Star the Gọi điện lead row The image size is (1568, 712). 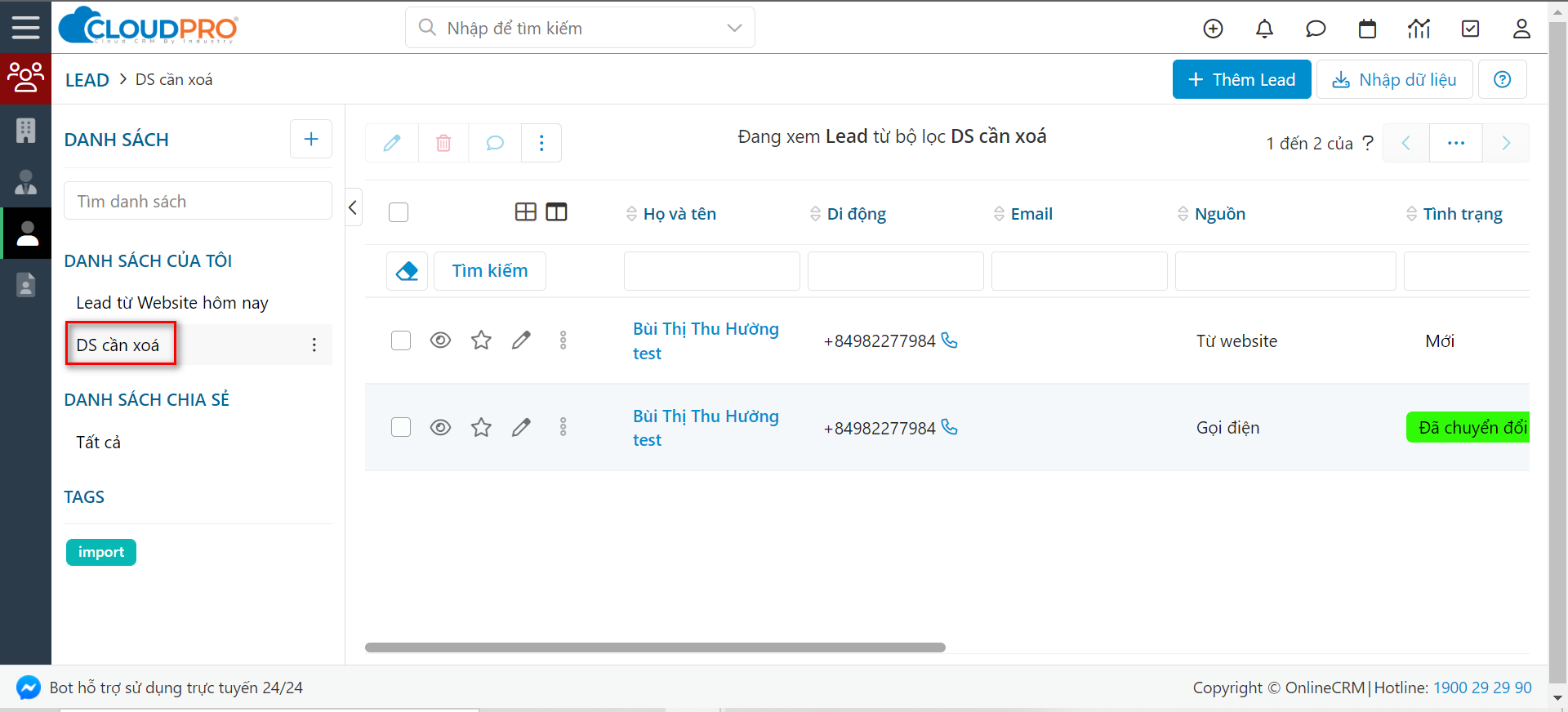click(x=481, y=427)
